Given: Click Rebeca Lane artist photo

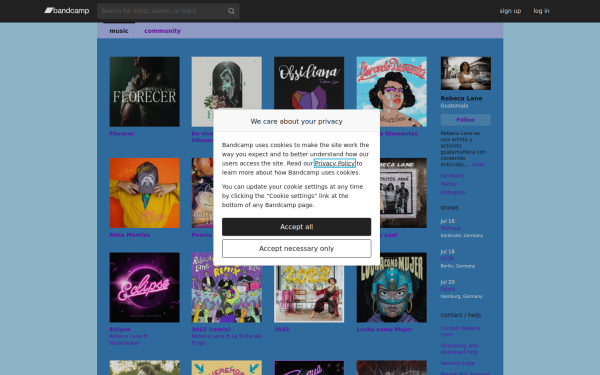Looking at the screenshot, I should coord(466,73).
